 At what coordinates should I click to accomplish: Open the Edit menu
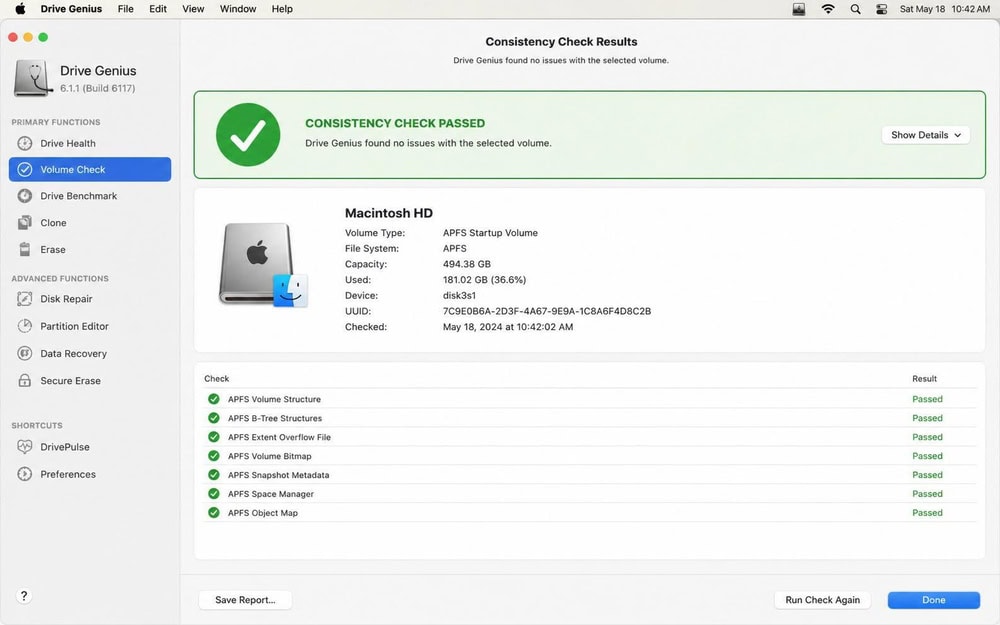click(x=158, y=9)
